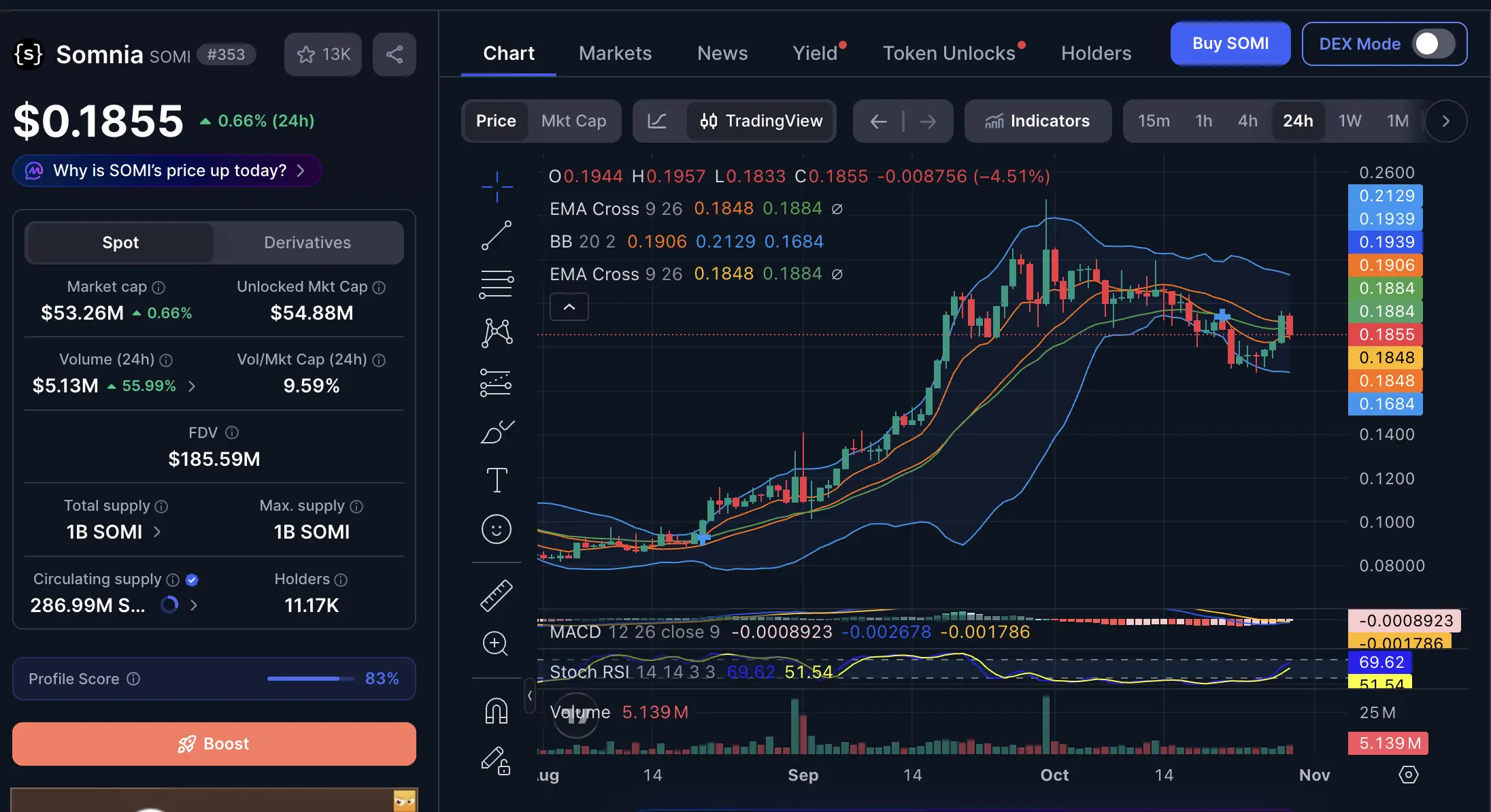
Task: Select TradingView chart mode
Action: [760, 121]
